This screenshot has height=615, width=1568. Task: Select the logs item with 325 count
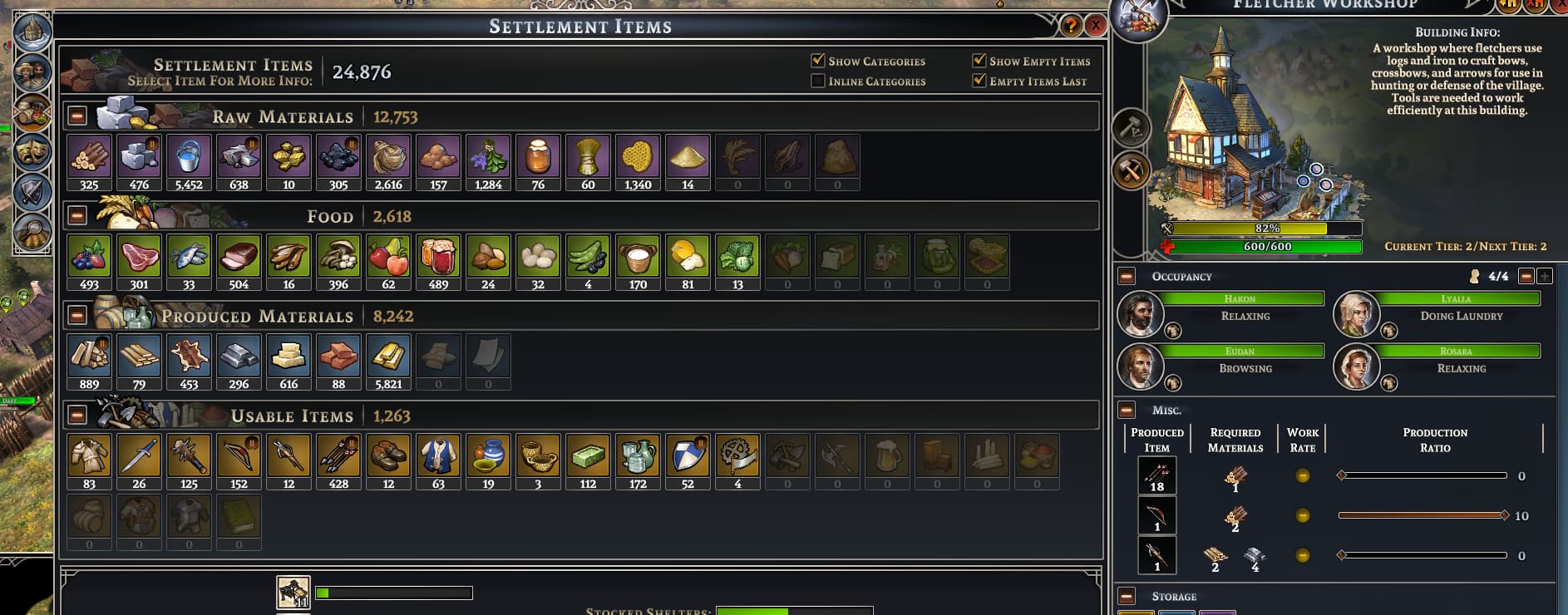89,163
